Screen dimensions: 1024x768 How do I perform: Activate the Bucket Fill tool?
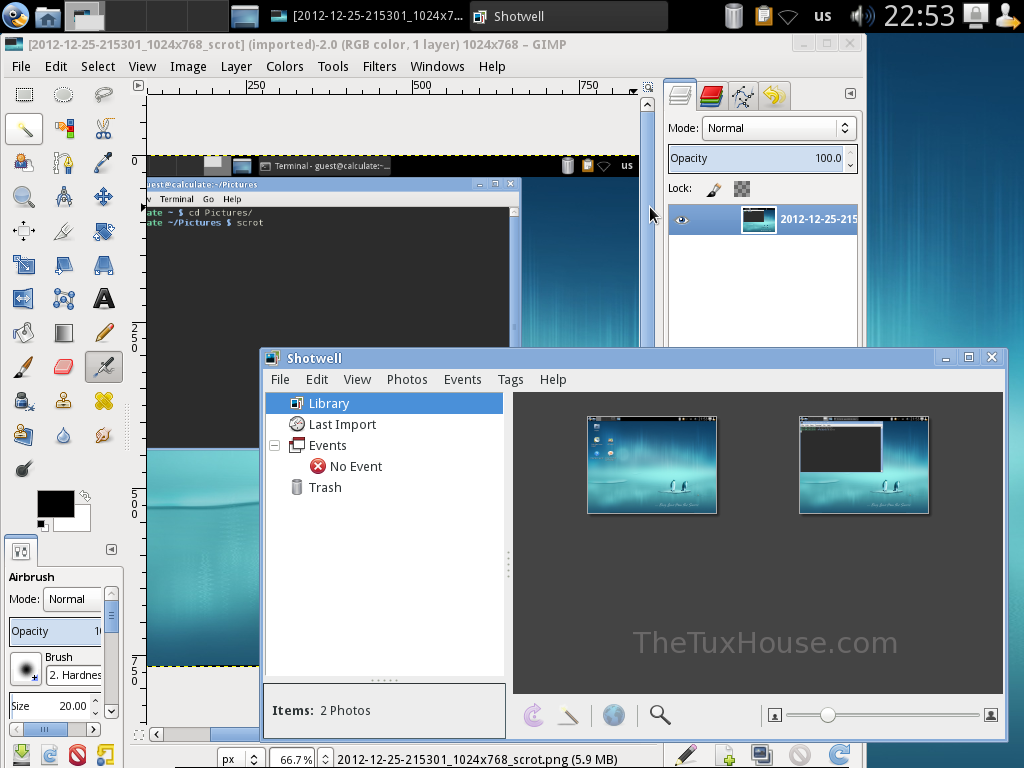tap(24, 333)
